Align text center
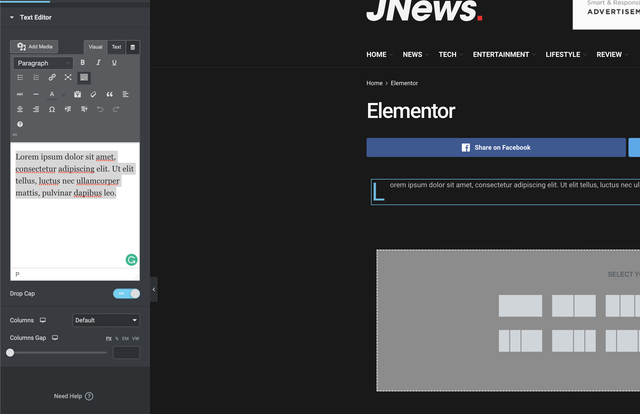The width and height of the screenshot is (640, 414). tap(20, 109)
